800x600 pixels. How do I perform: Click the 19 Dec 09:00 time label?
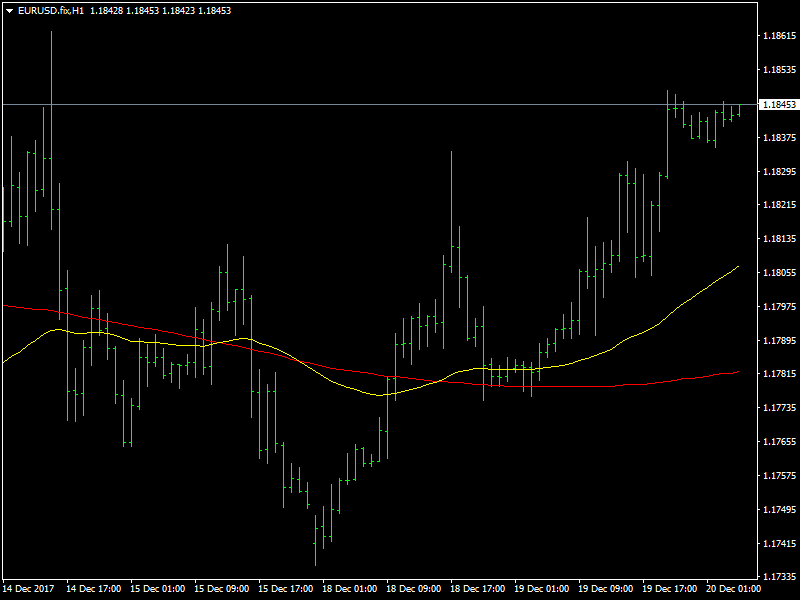(x=606, y=589)
